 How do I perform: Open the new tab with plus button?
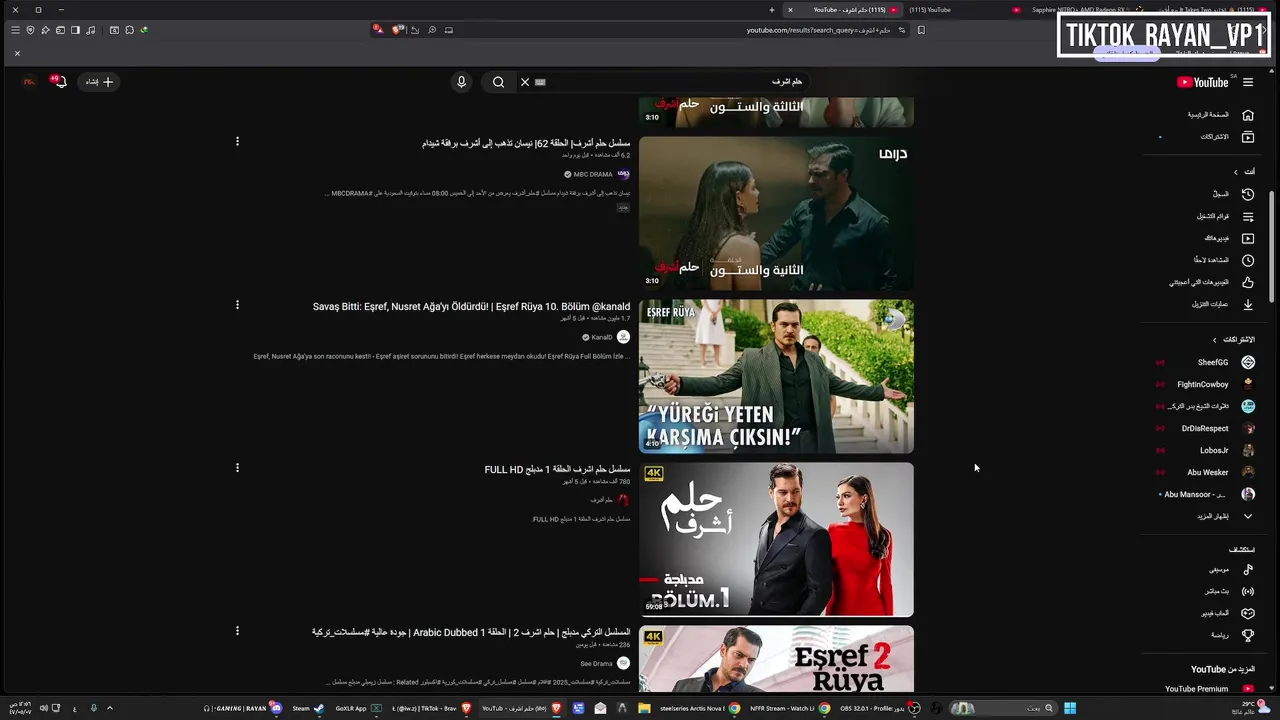(771, 10)
